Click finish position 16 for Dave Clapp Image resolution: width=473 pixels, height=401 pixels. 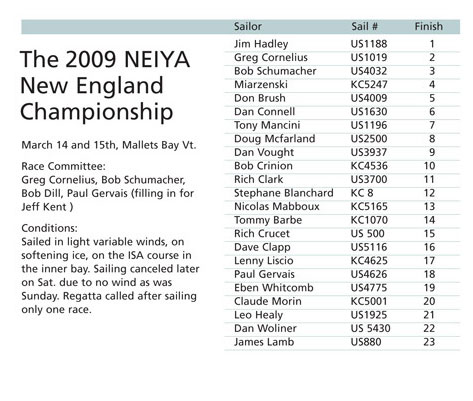click(429, 247)
